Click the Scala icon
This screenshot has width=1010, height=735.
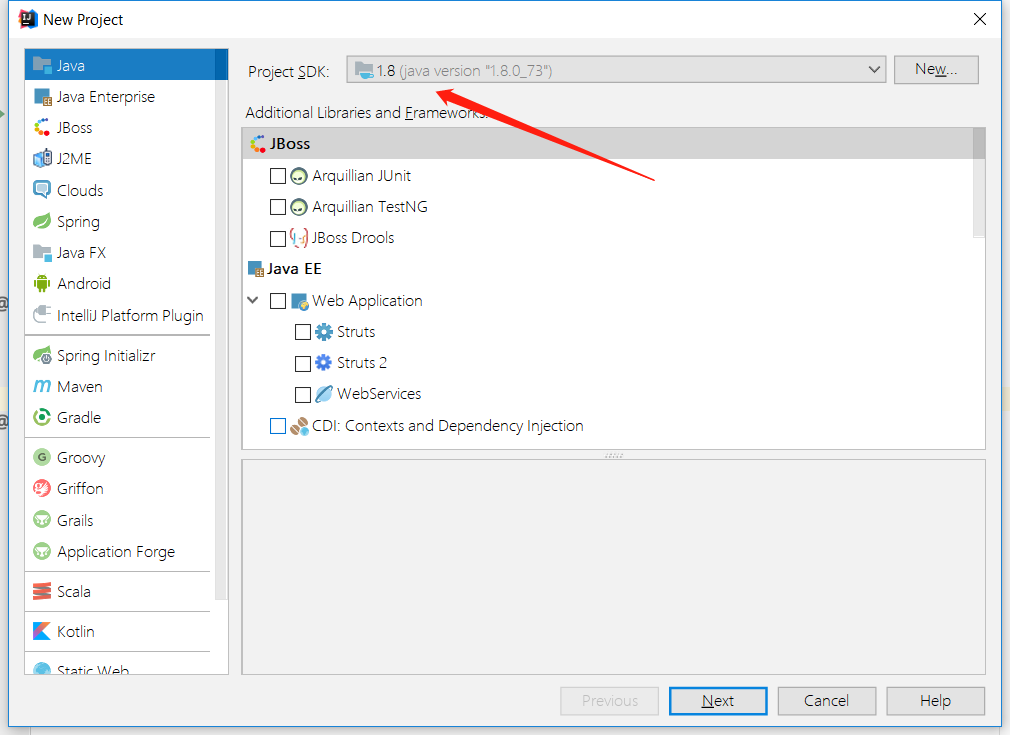(x=42, y=591)
